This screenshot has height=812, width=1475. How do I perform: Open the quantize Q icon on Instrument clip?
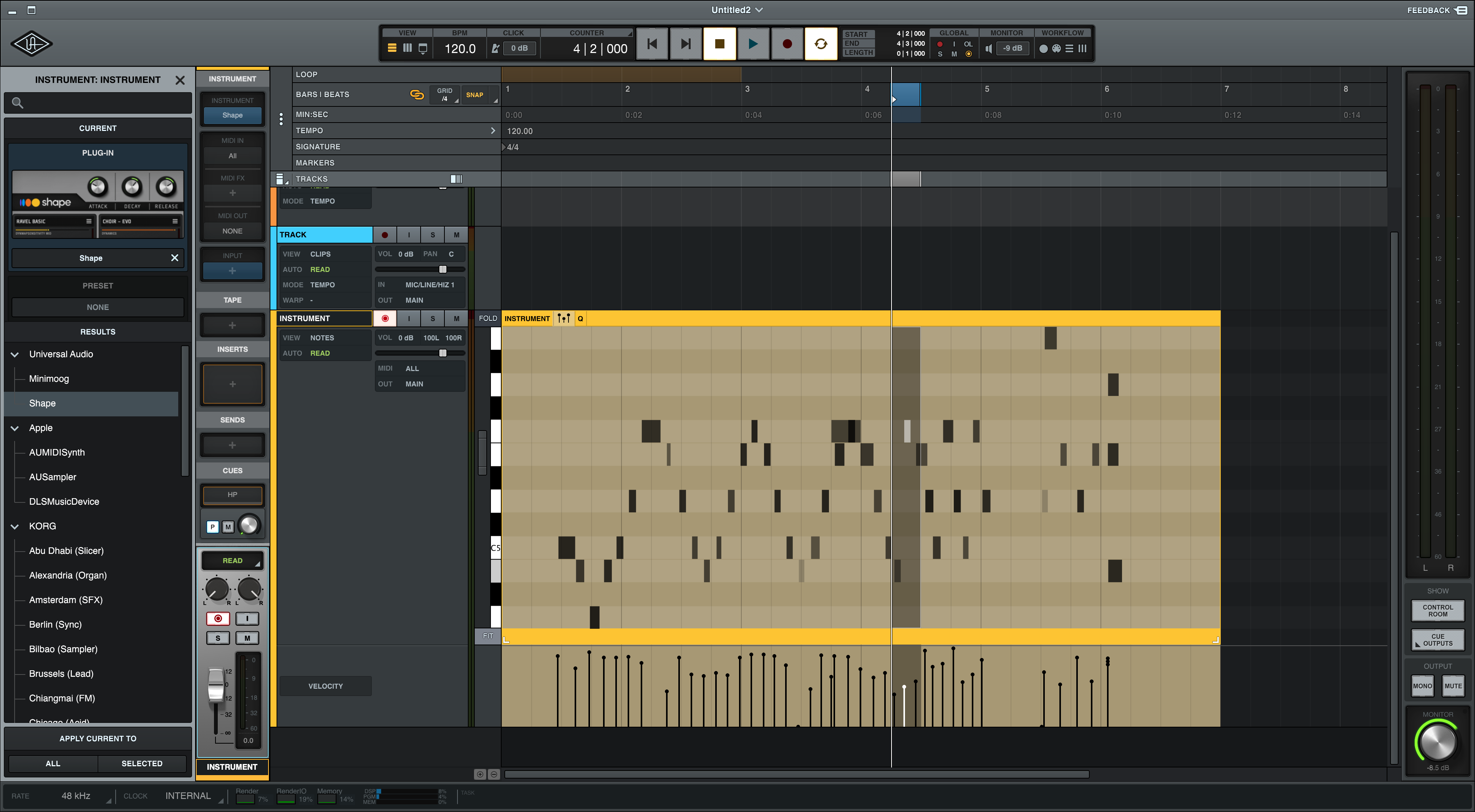pyautogui.click(x=580, y=318)
